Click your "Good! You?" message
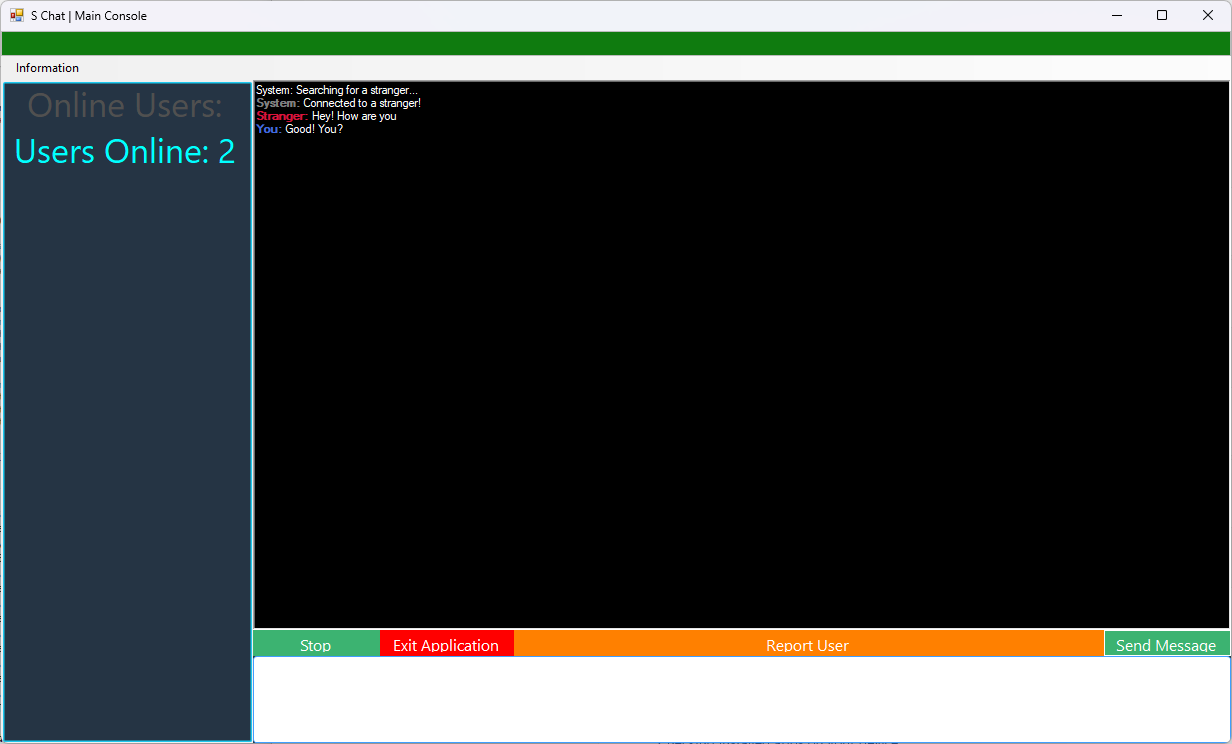Image resolution: width=1232 pixels, height=744 pixels. 299,129
